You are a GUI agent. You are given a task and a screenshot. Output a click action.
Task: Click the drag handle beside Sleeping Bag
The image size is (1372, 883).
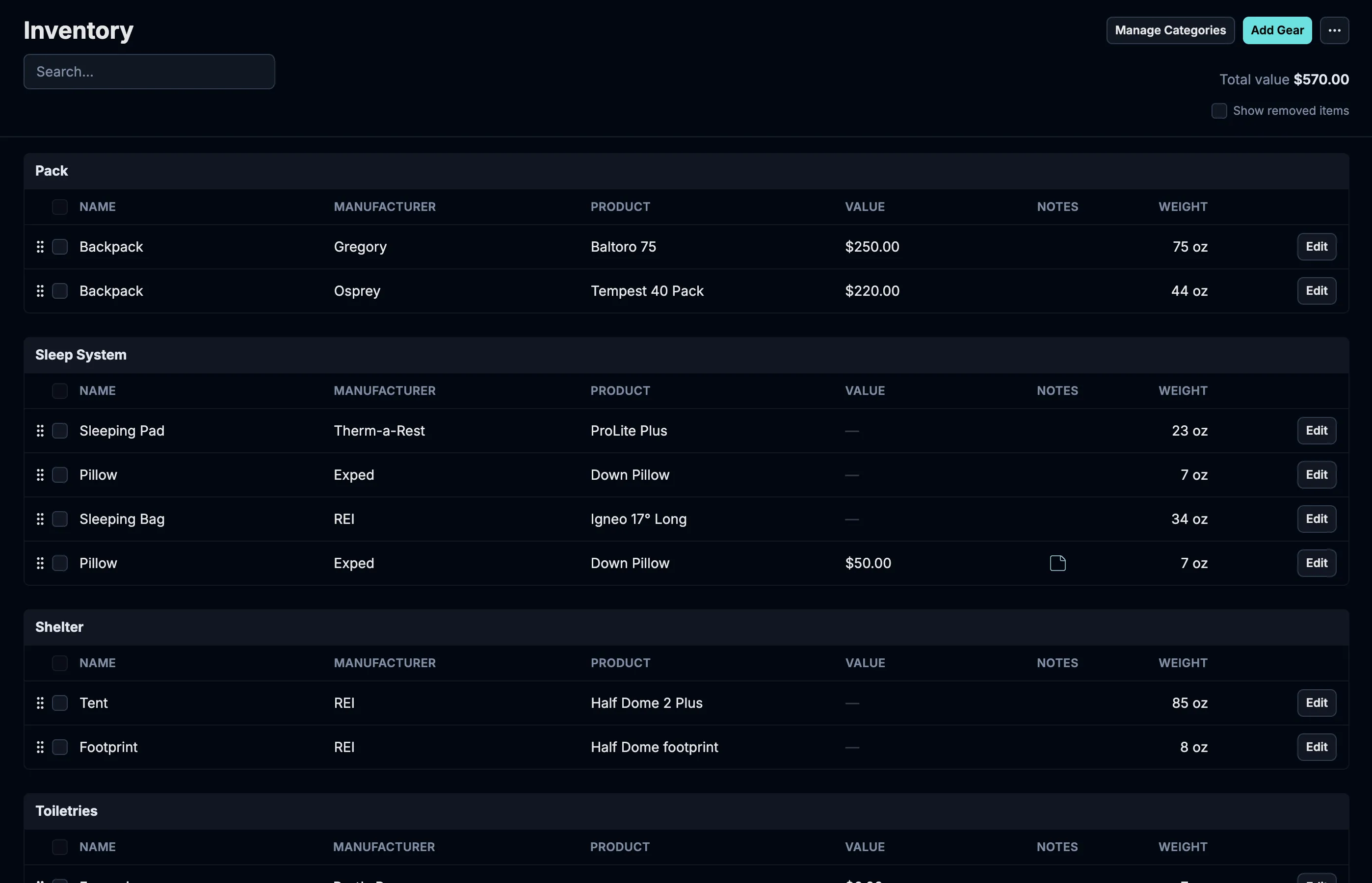click(x=40, y=519)
